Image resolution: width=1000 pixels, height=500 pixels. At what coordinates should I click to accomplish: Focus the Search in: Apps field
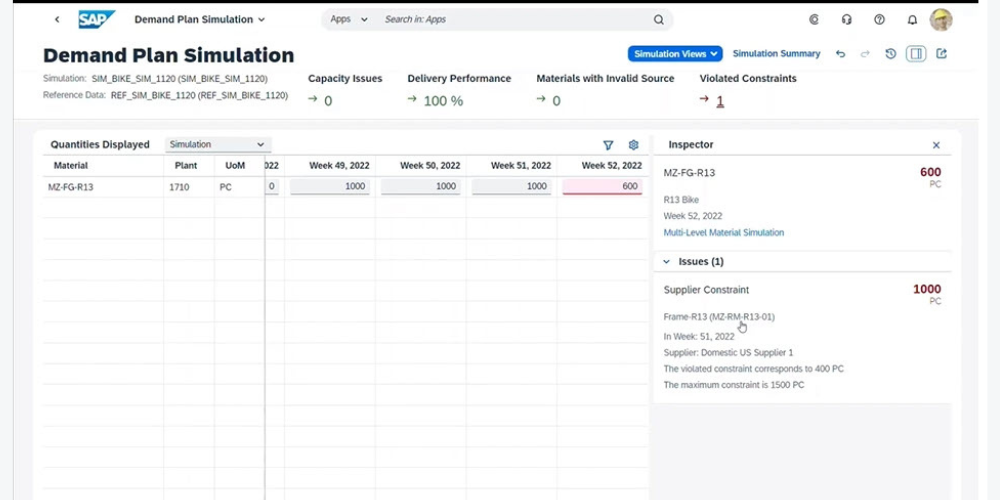[515, 20]
